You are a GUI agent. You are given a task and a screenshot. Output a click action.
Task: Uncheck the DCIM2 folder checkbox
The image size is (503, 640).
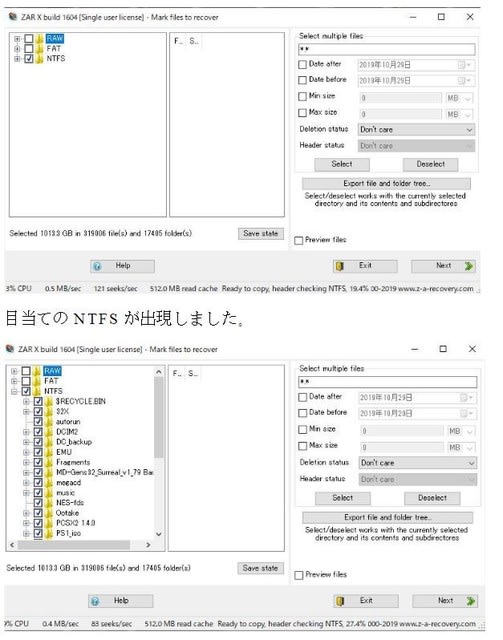coord(38,432)
